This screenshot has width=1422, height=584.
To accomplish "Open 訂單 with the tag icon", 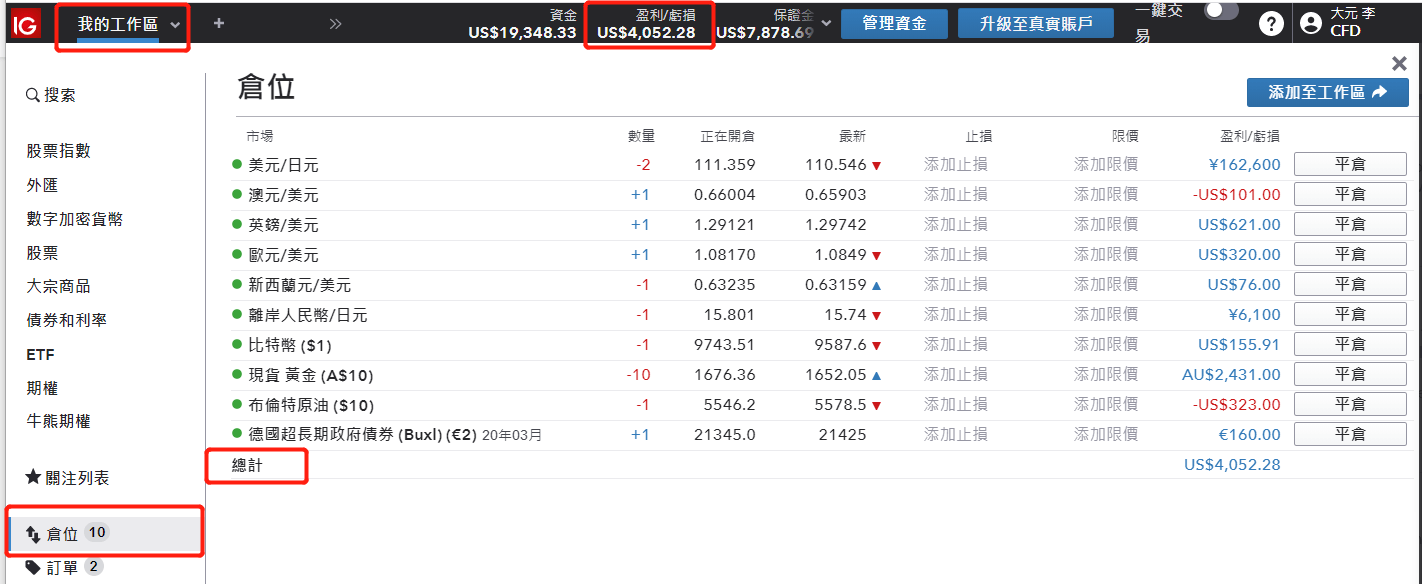I will click(62, 567).
